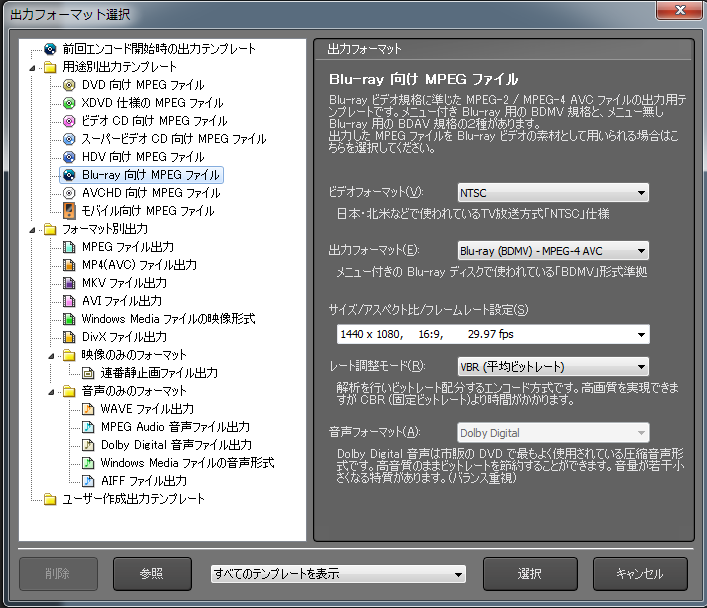The width and height of the screenshot is (707, 608).
Task: Select DVD 向け MPEG ファイル template label
Action: click(x=143, y=85)
